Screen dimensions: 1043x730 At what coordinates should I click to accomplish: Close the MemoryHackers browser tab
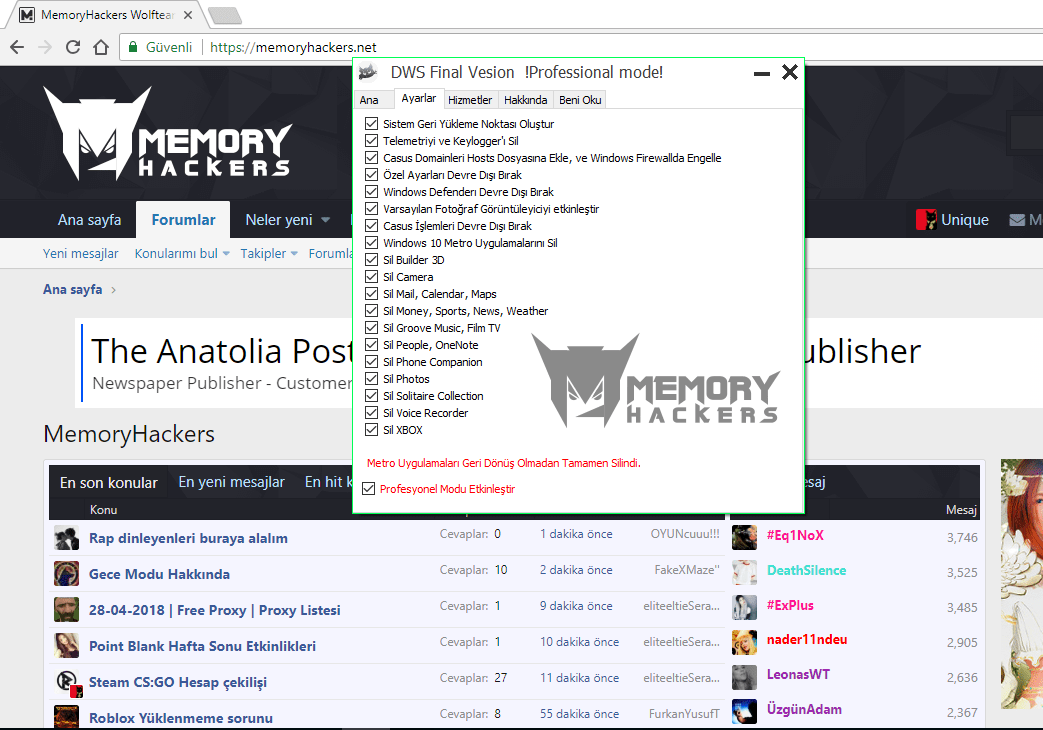pos(188,15)
